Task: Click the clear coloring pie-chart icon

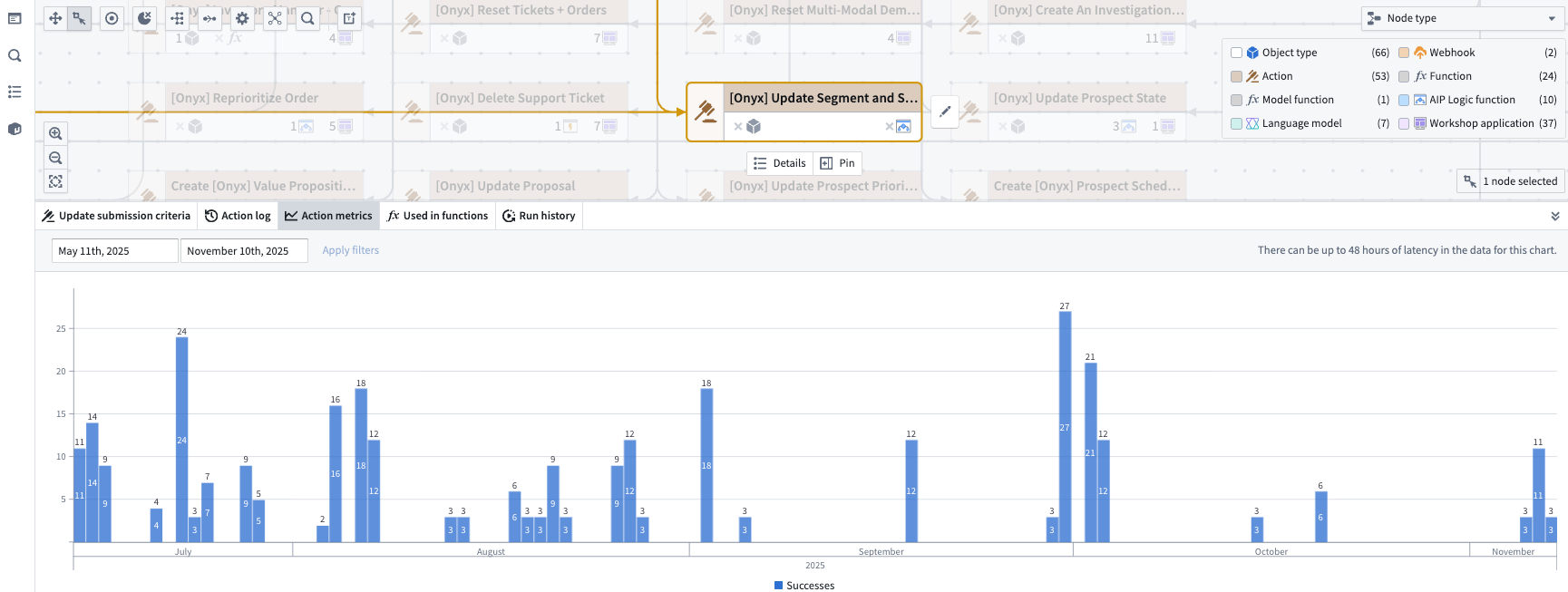Action: click(x=144, y=18)
